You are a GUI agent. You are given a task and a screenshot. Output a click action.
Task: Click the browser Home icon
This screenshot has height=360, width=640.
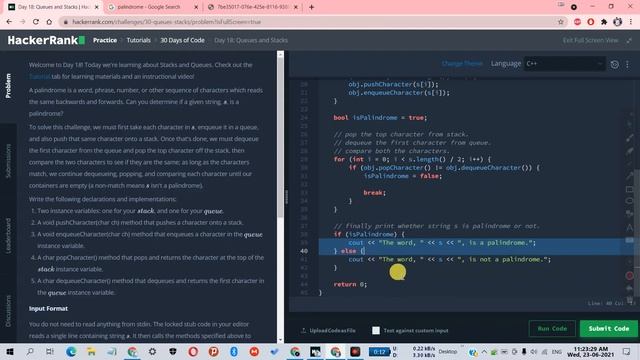[49, 22]
